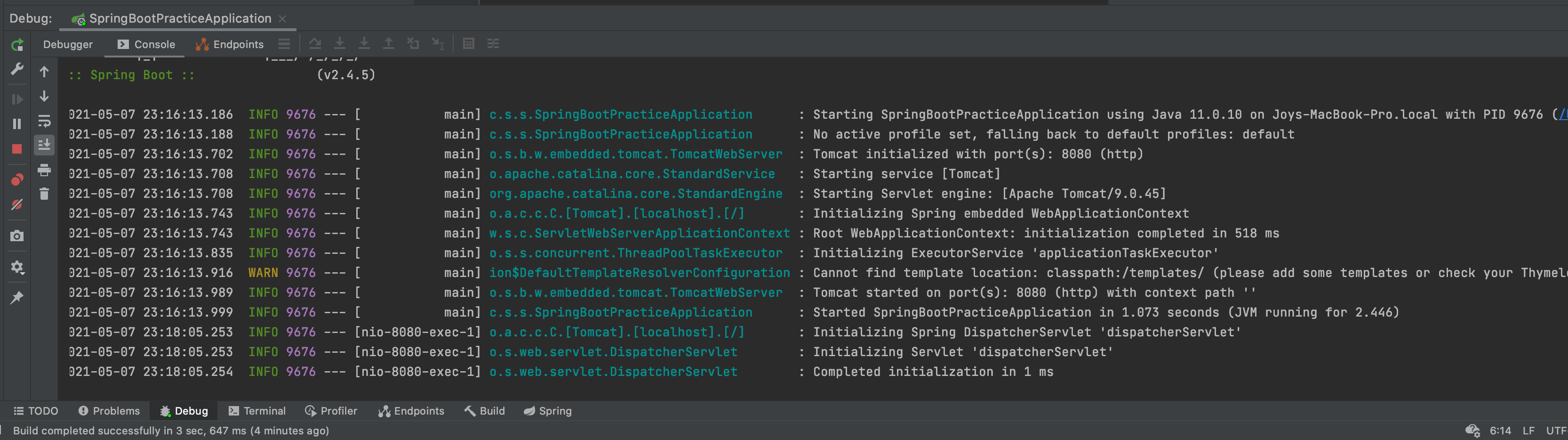Stop the debug session
Image resolution: width=1568 pixels, height=440 pixels.
pyautogui.click(x=17, y=149)
